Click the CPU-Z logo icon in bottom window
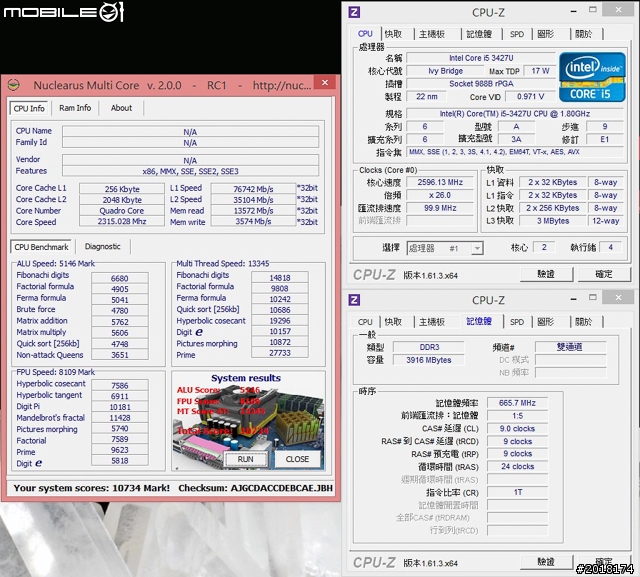Image resolution: width=640 pixels, height=577 pixels. [x=354, y=300]
